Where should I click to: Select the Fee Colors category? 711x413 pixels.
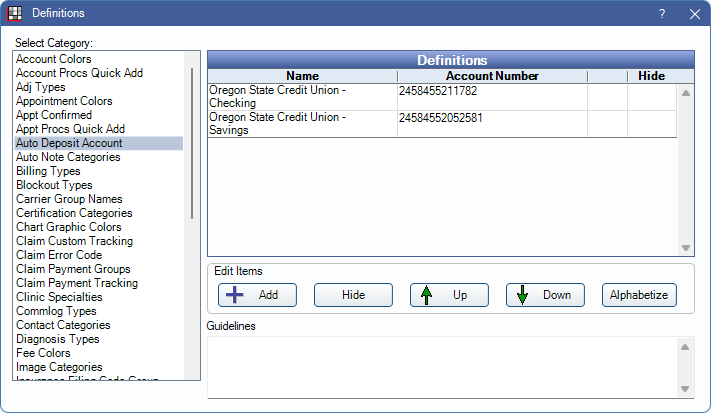43,353
